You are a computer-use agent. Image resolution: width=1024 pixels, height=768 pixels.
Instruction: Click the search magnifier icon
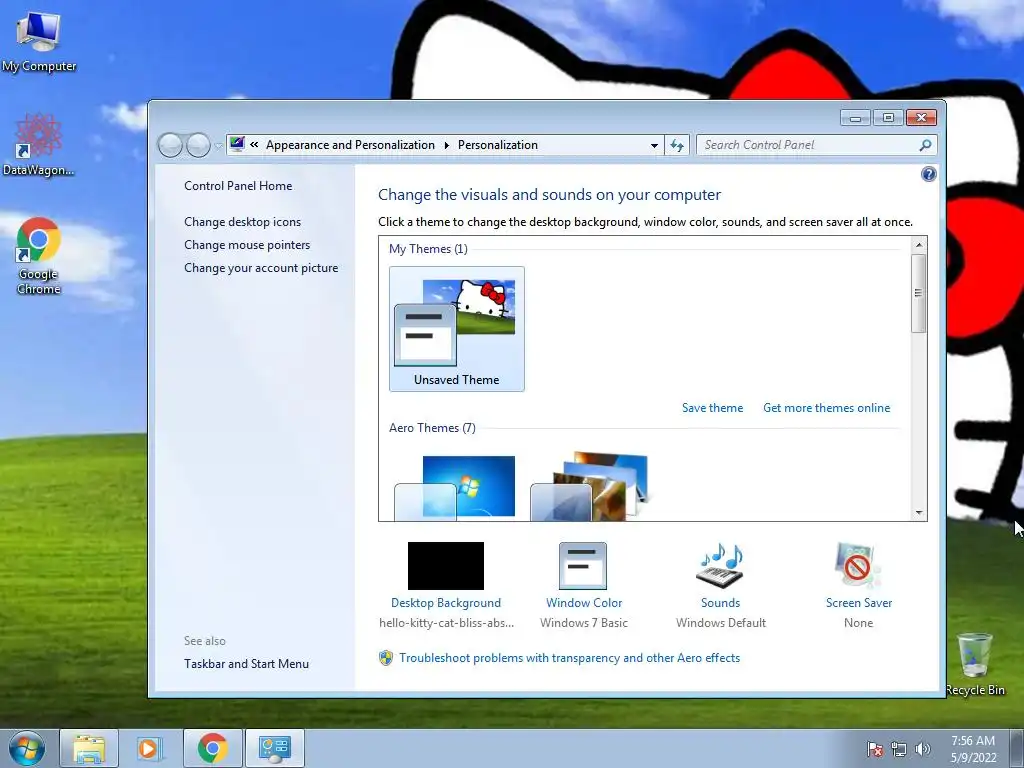[925, 145]
